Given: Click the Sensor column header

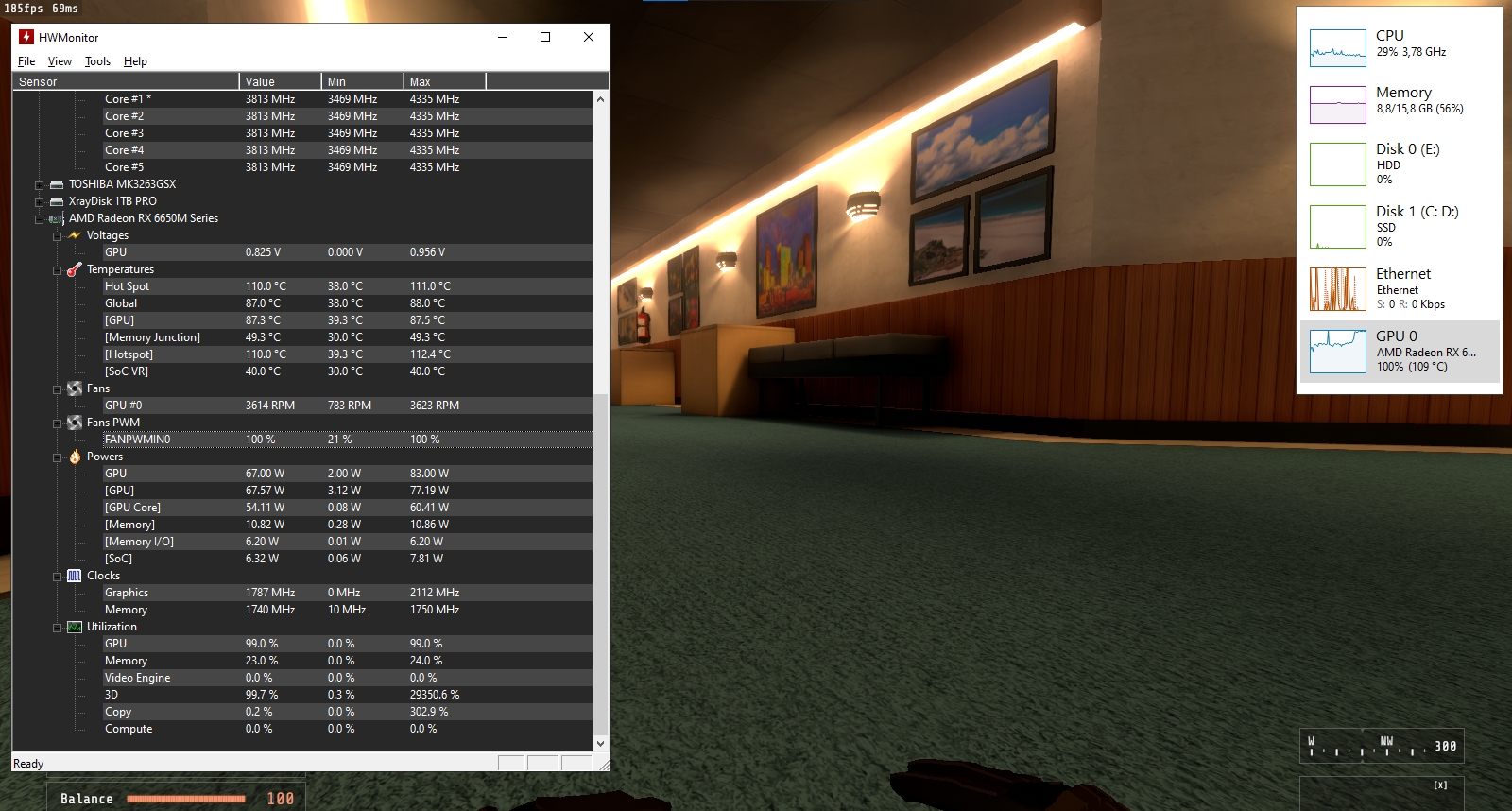Looking at the screenshot, I should pos(127,81).
